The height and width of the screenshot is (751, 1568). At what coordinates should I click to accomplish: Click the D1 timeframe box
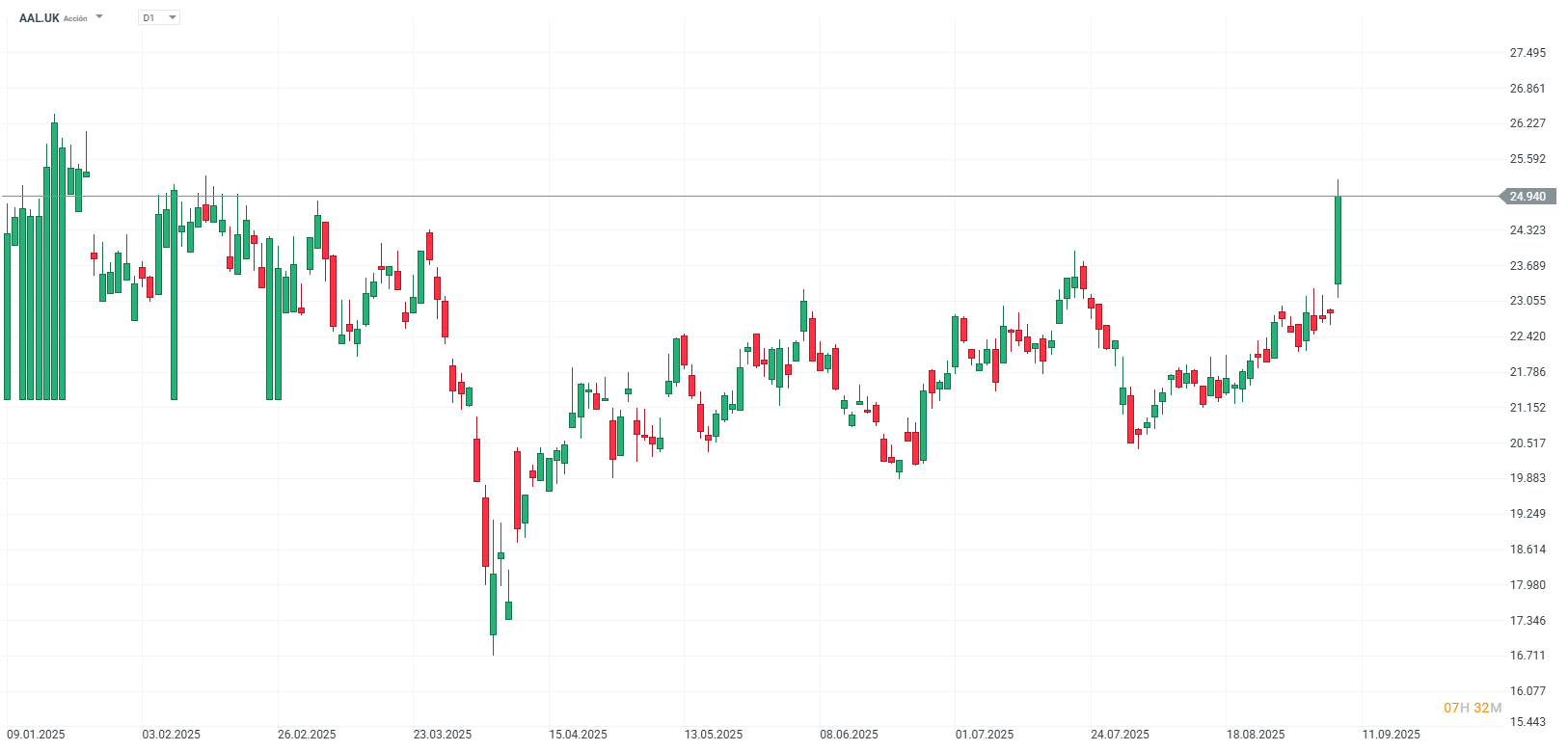[158, 16]
